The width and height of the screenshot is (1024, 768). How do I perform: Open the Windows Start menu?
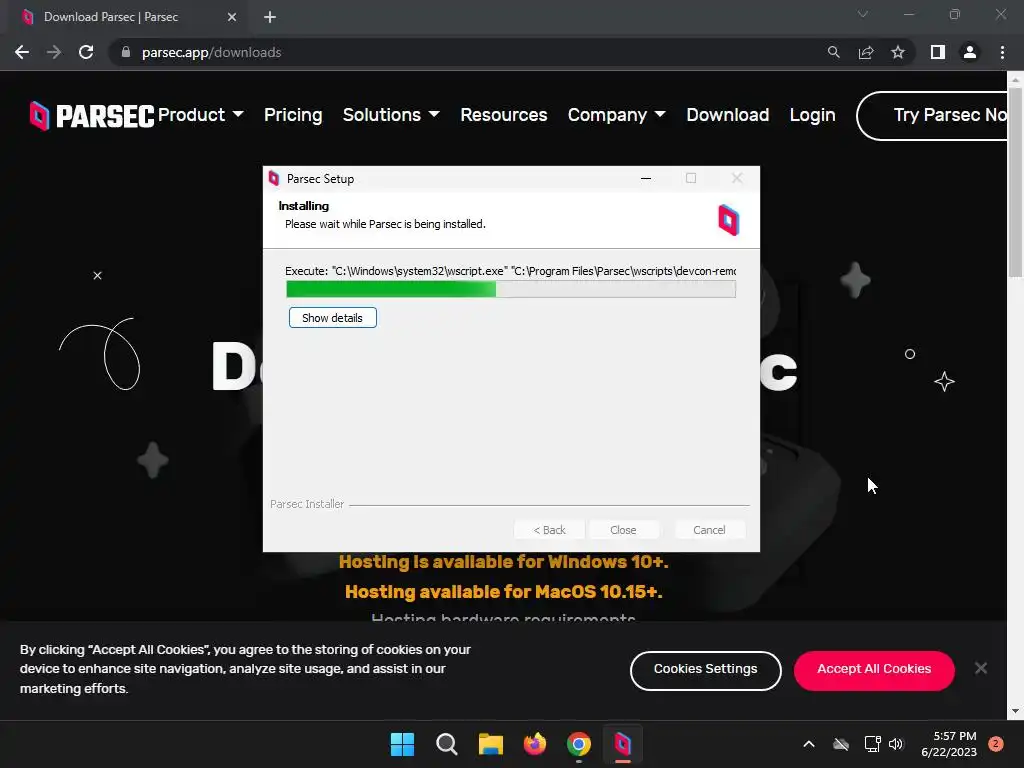point(402,744)
